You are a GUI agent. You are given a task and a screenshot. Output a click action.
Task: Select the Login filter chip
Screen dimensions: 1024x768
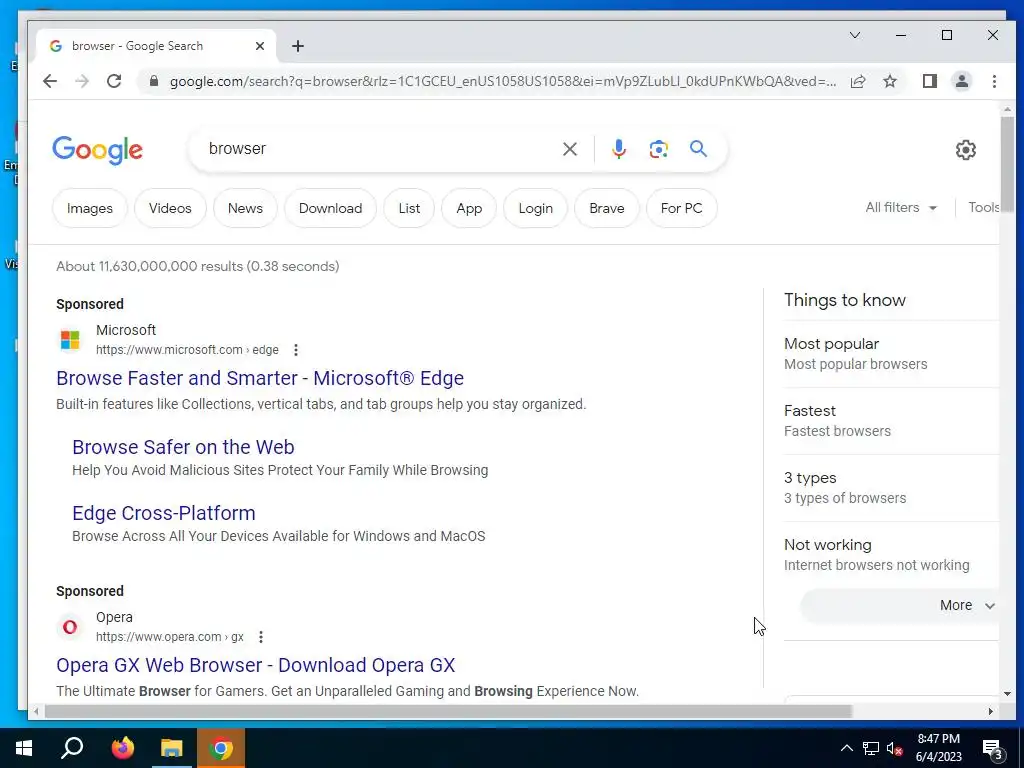(x=536, y=208)
